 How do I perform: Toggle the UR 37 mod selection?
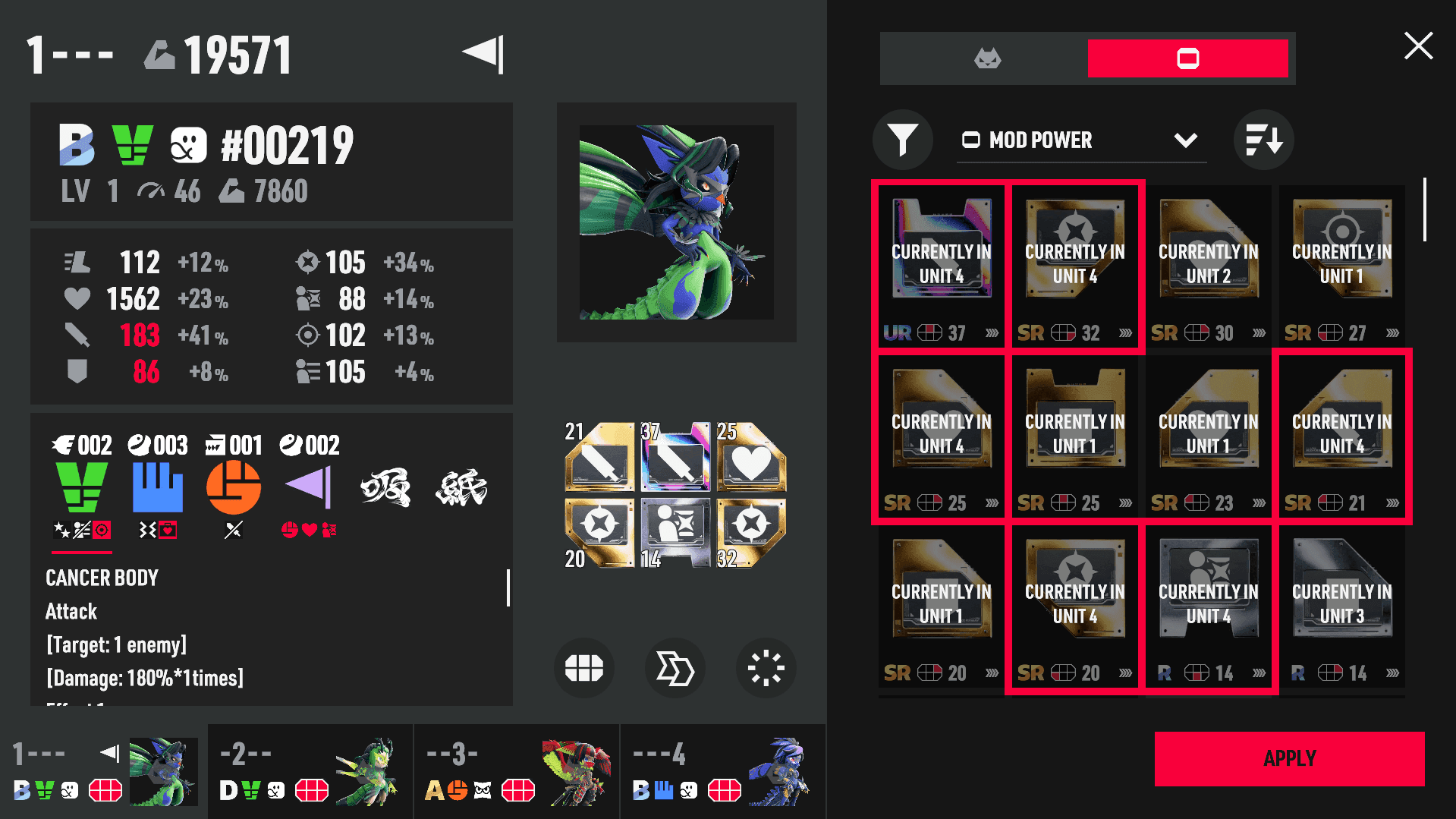(x=941, y=266)
